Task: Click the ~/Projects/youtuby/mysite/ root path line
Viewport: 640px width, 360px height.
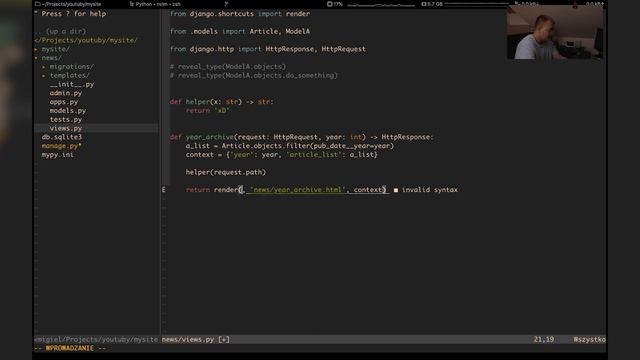Action: [86, 40]
